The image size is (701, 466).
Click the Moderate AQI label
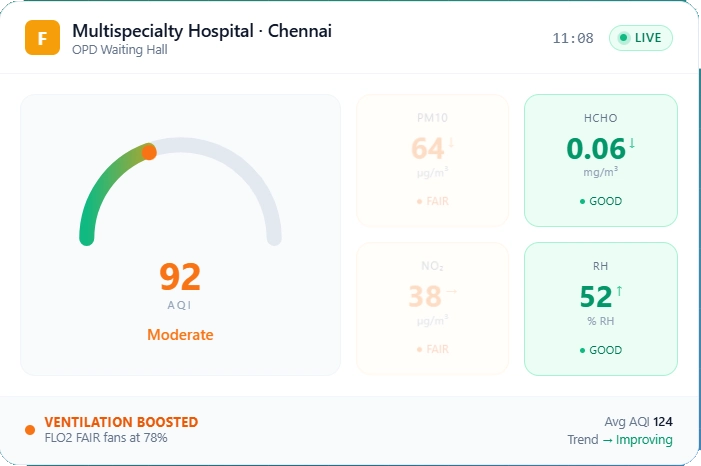180,335
